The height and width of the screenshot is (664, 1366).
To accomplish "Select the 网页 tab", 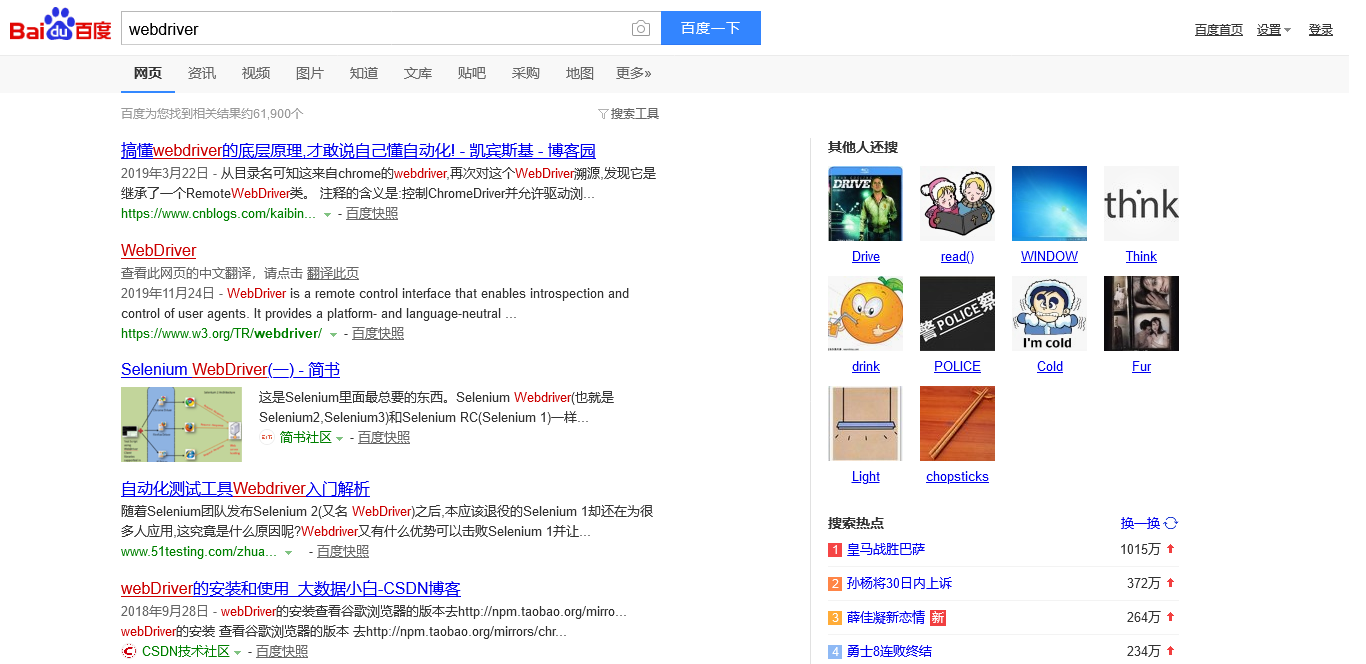I will click(x=148, y=73).
